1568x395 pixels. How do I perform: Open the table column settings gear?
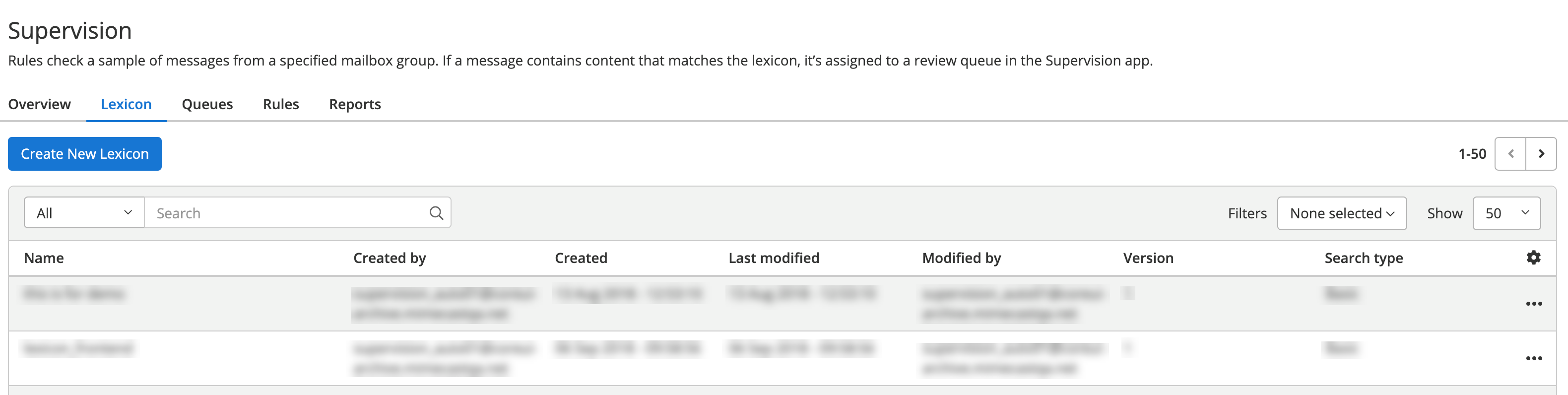point(1533,258)
